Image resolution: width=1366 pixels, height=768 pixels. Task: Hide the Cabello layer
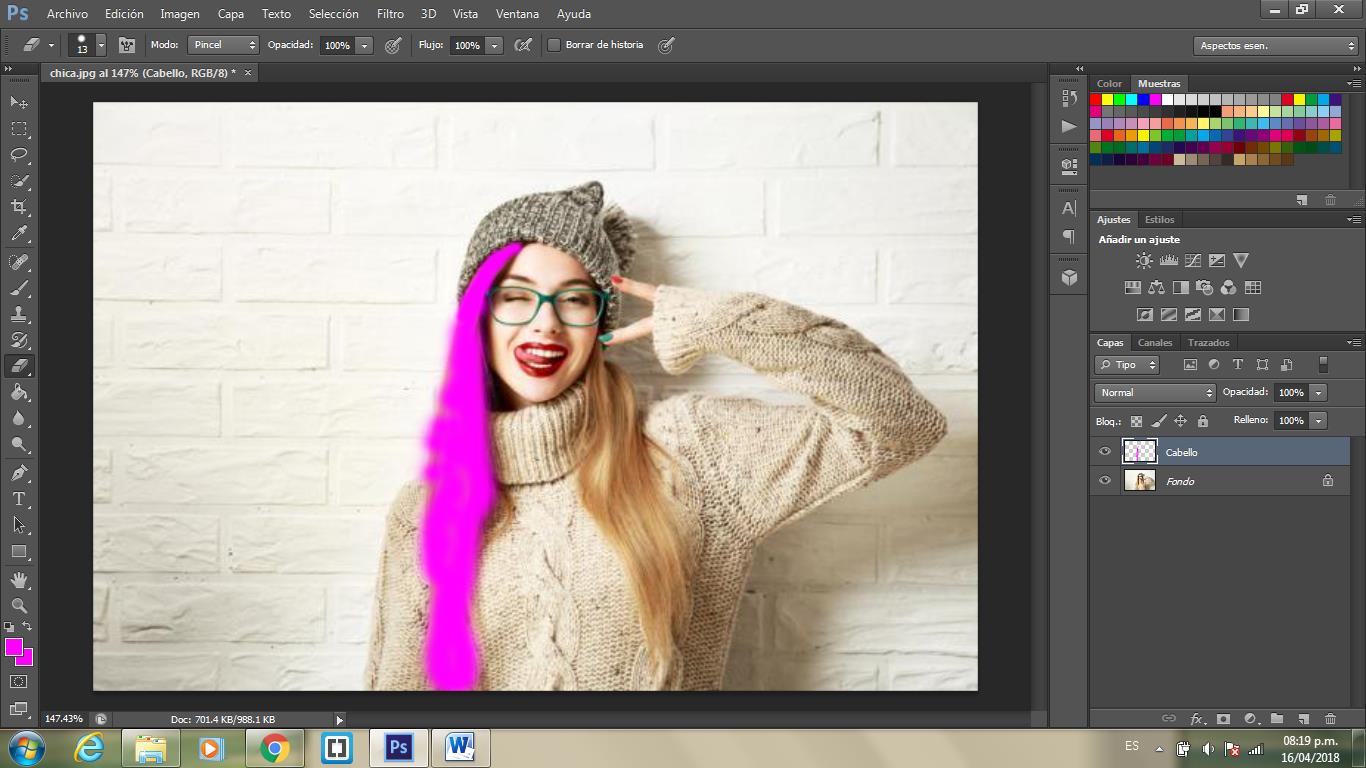tap(1105, 452)
